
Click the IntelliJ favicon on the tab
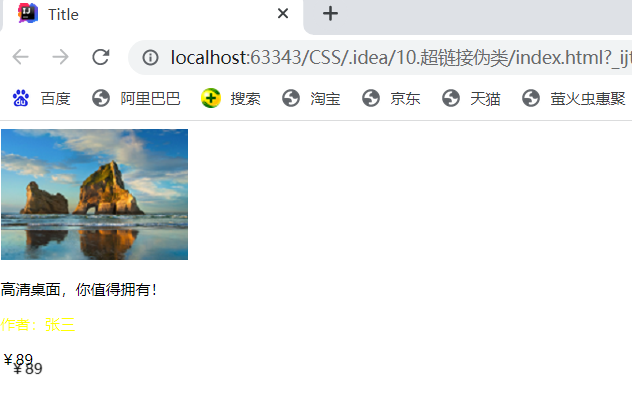point(28,13)
